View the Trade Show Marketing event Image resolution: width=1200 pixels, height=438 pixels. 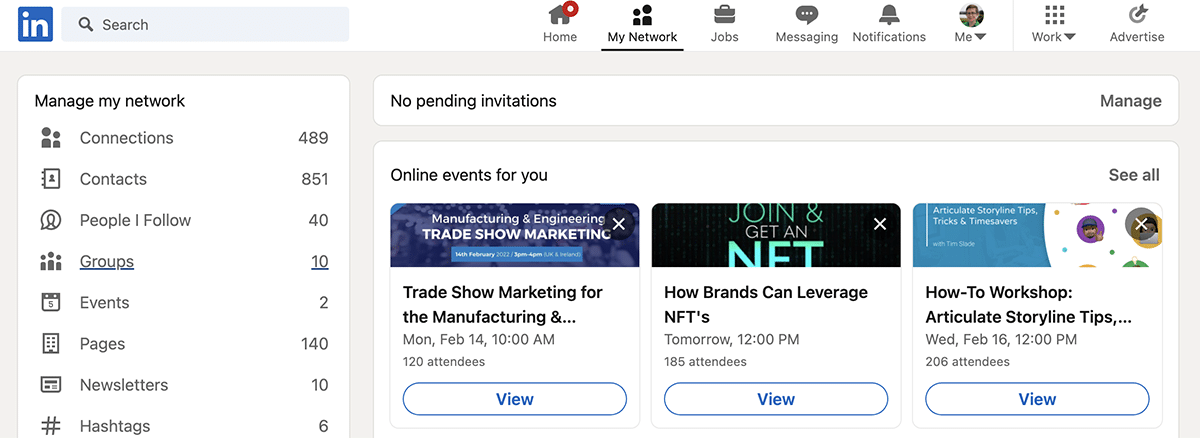[x=515, y=399]
